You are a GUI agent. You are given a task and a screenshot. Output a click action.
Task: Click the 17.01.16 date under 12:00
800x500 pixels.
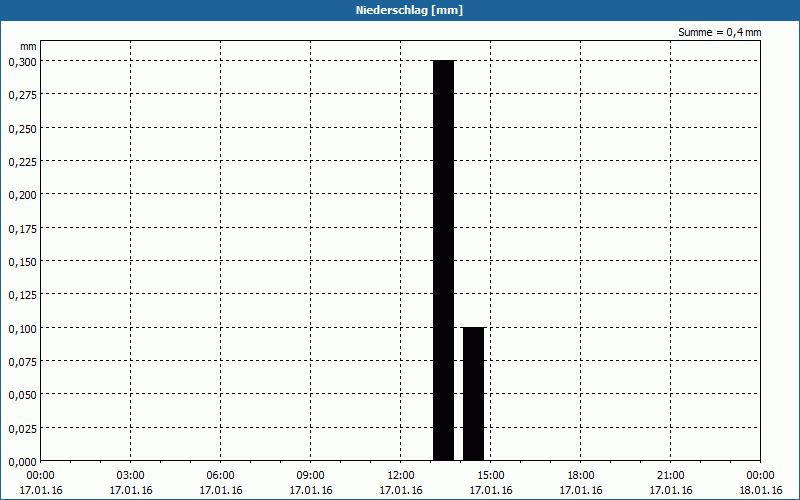coord(401,490)
